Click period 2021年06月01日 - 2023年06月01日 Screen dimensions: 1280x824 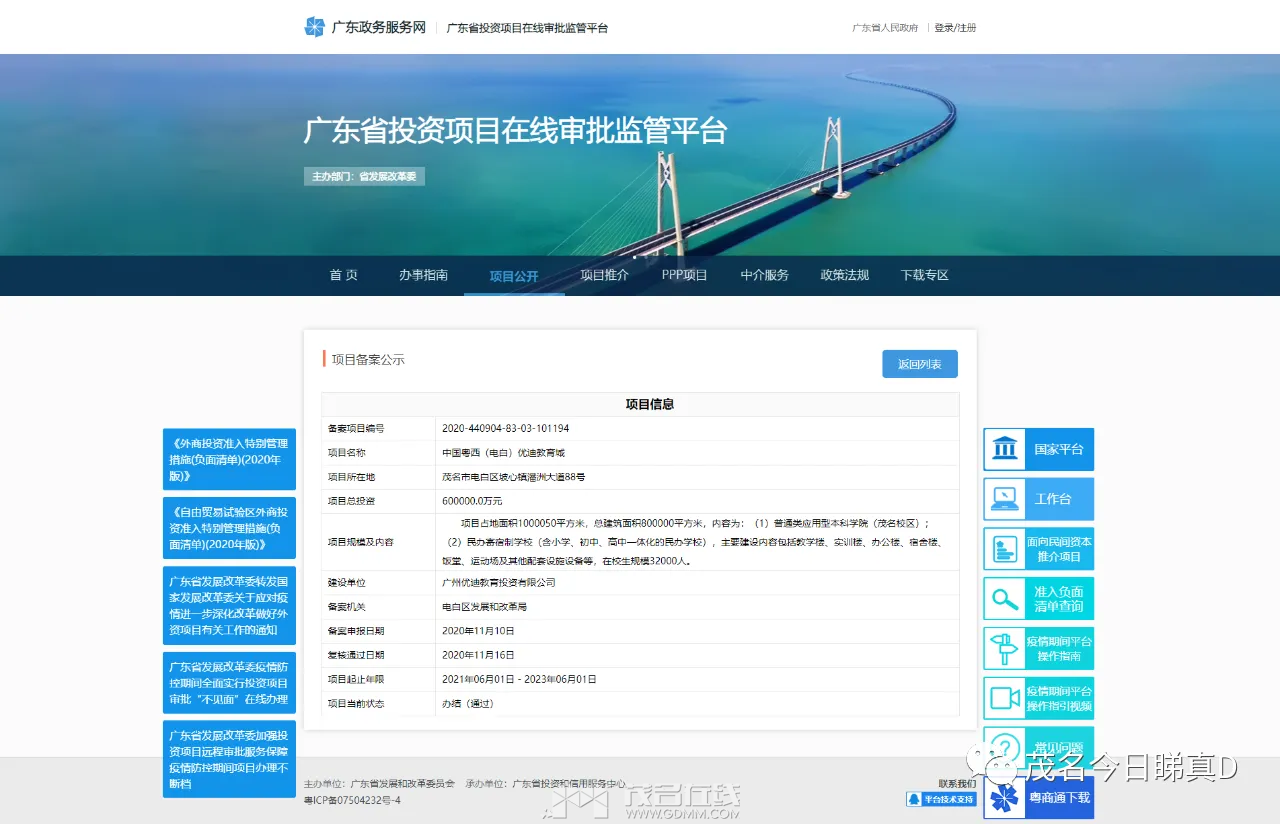519,680
